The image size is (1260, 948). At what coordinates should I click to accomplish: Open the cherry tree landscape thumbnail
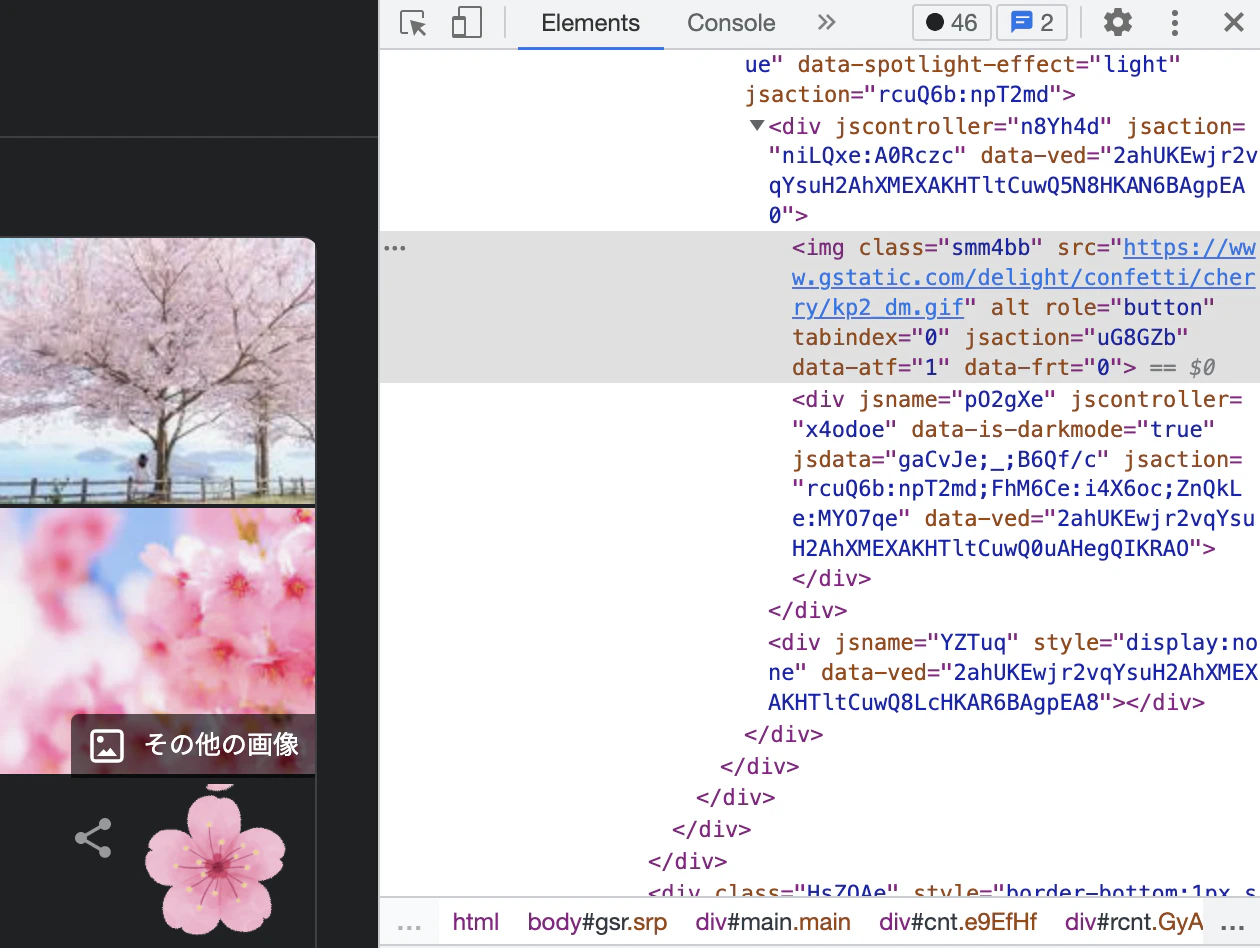click(157, 370)
